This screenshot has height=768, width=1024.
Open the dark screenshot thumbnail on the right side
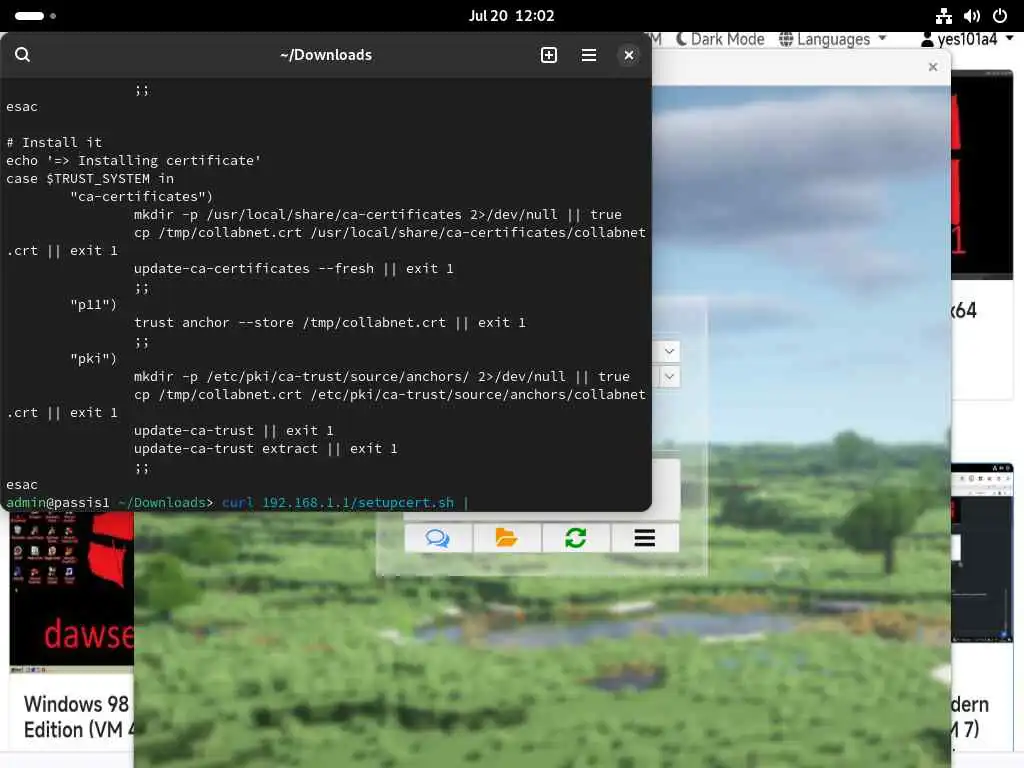982,553
